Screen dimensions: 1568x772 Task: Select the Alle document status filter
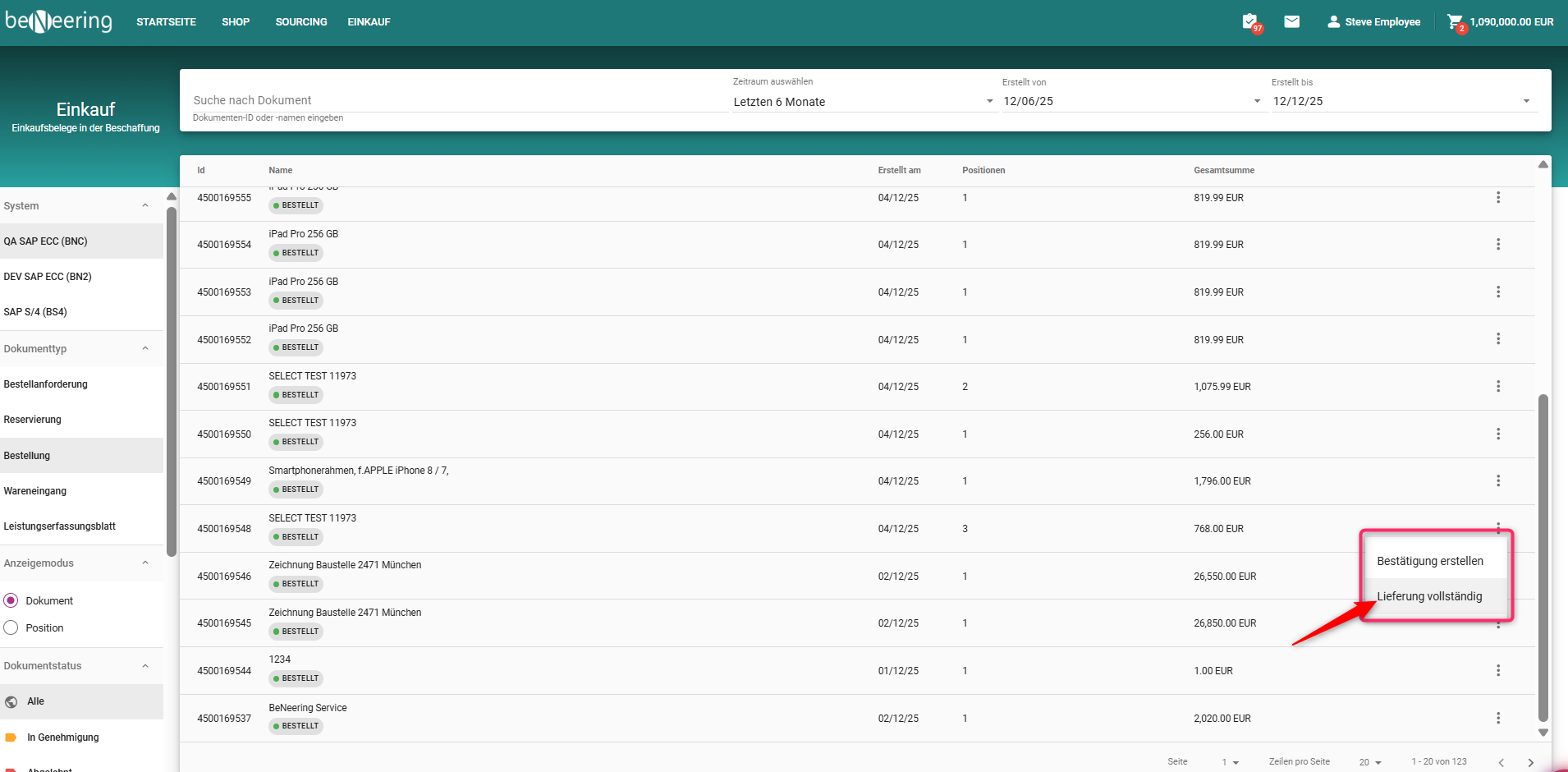coord(81,701)
